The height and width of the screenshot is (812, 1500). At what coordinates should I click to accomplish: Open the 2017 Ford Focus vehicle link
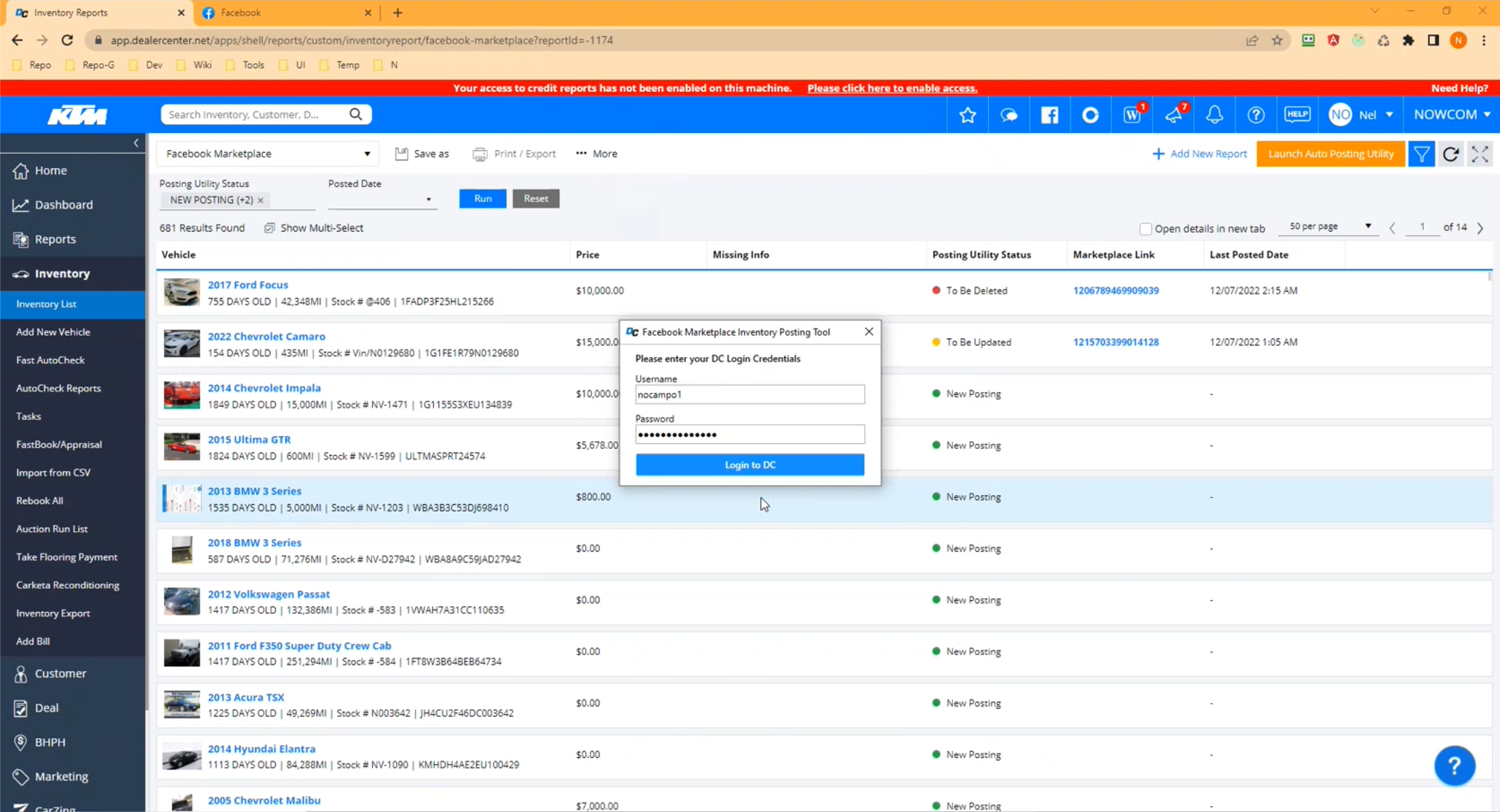pyautogui.click(x=248, y=284)
